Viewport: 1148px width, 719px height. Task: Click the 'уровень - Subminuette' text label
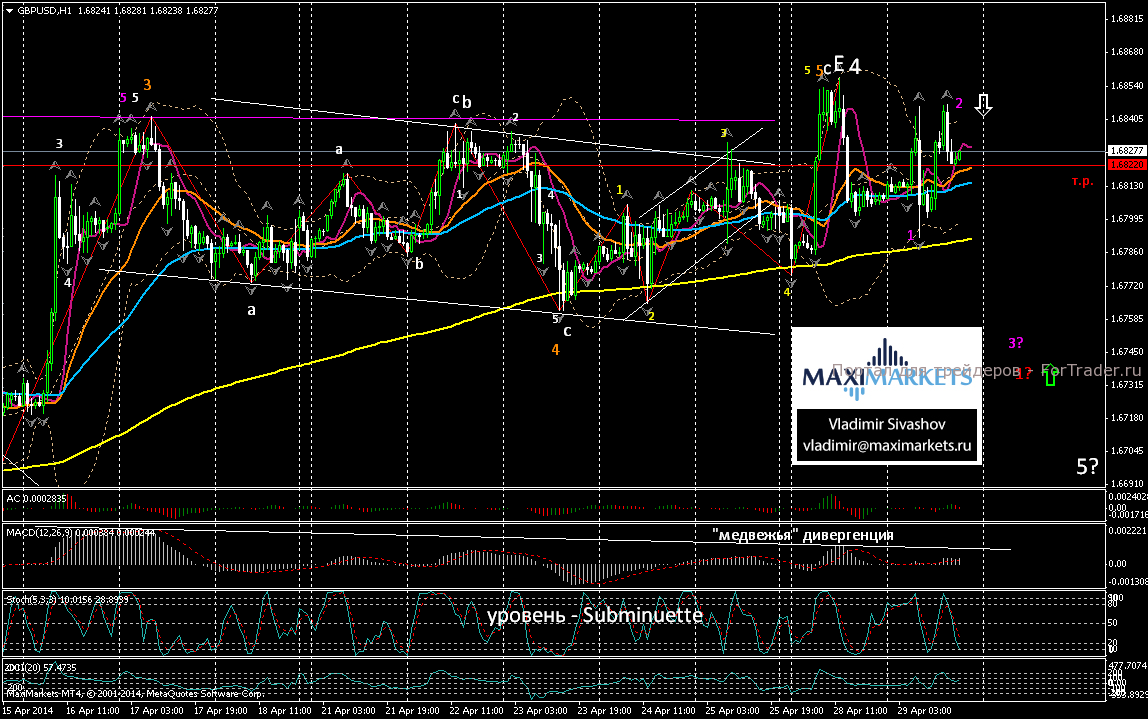[595, 615]
